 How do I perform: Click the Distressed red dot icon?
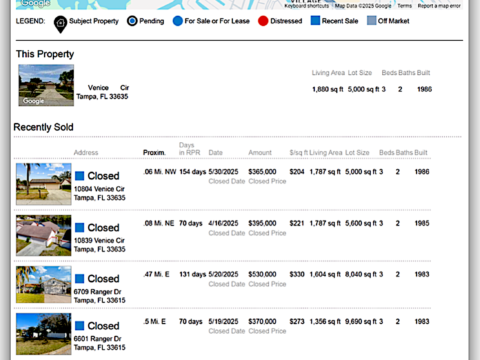pos(263,21)
